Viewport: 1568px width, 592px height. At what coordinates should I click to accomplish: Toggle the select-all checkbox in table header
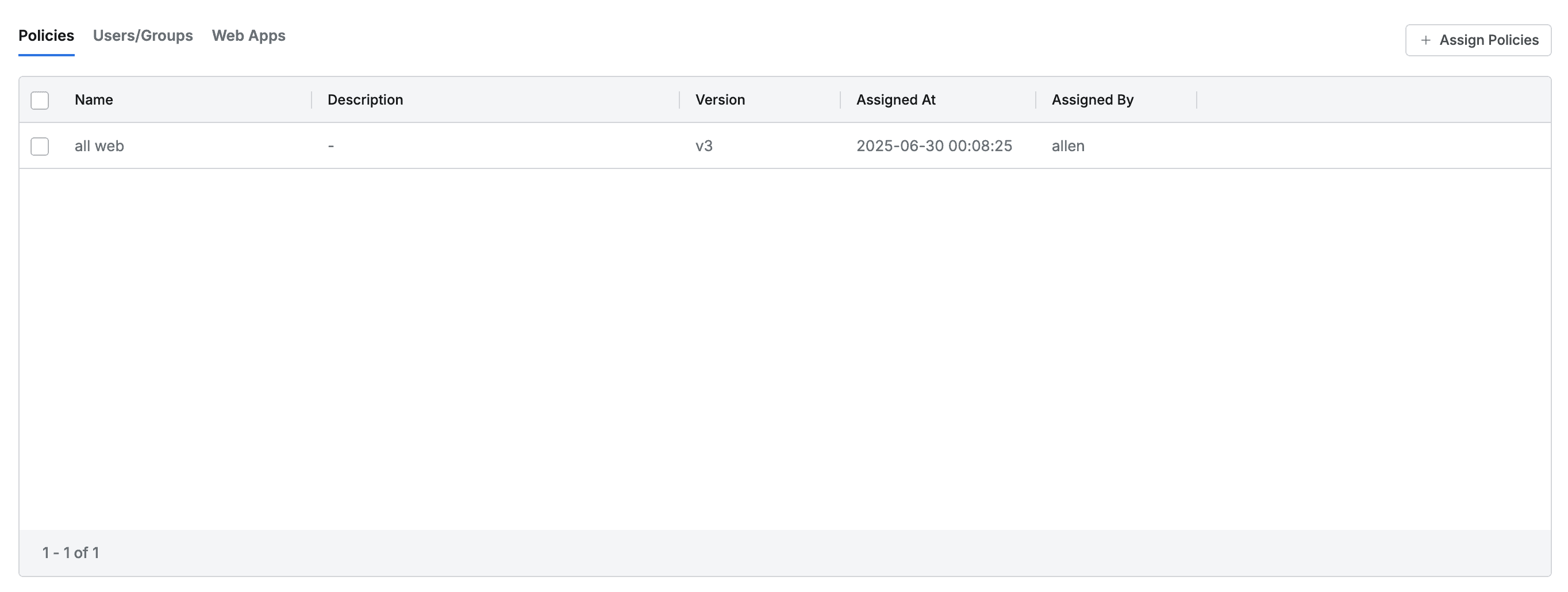tap(40, 101)
